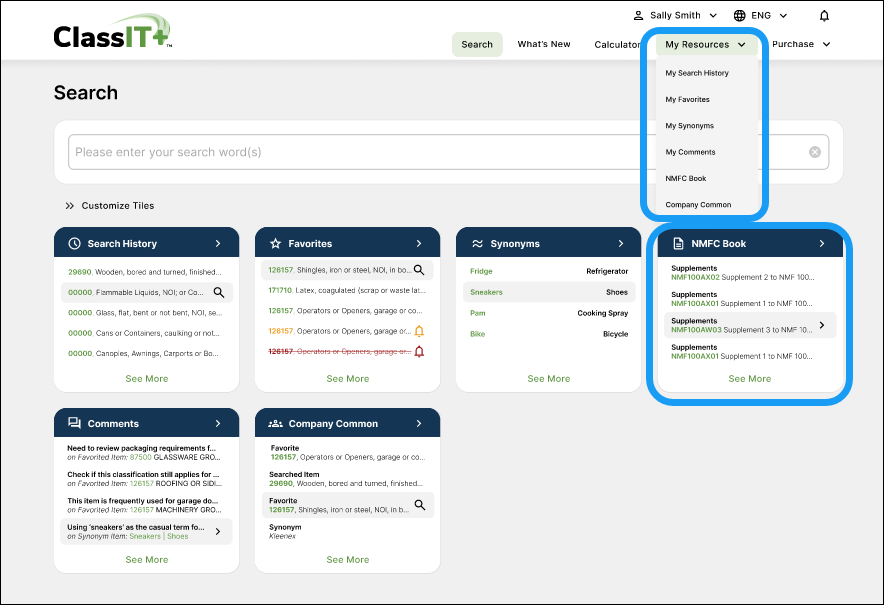Viewport: 884px width, 605px height.
Task: Click the NMFC Book document icon
Action: pos(678,244)
